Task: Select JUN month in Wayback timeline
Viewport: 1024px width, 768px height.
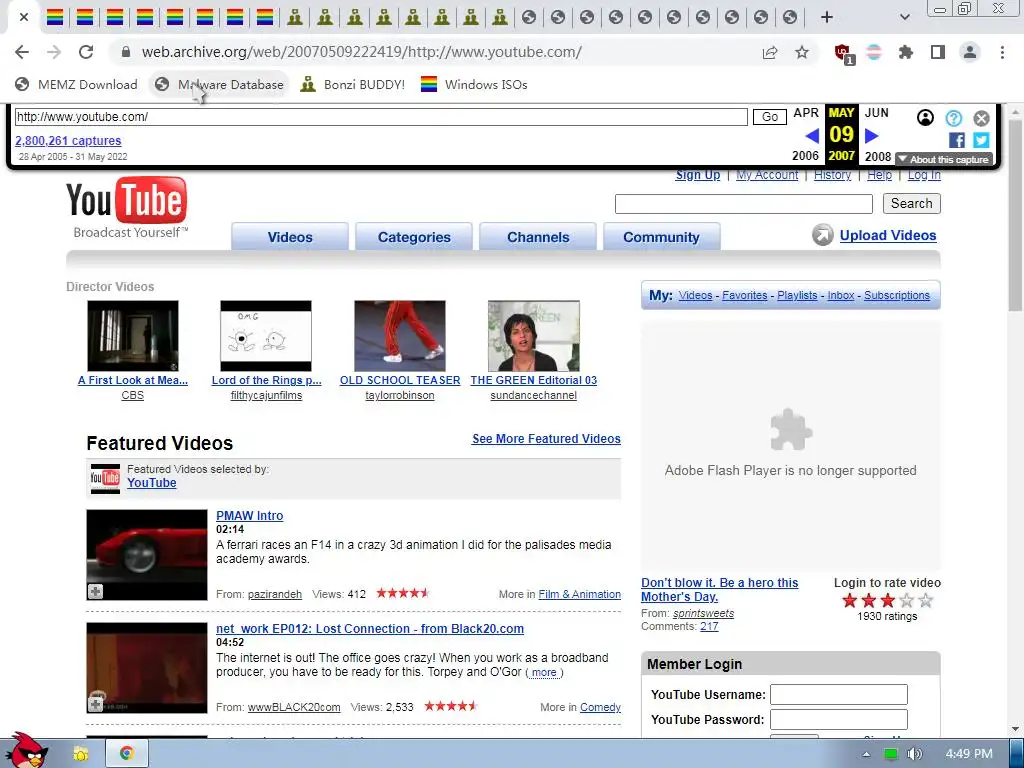Action: [x=876, y=113]
